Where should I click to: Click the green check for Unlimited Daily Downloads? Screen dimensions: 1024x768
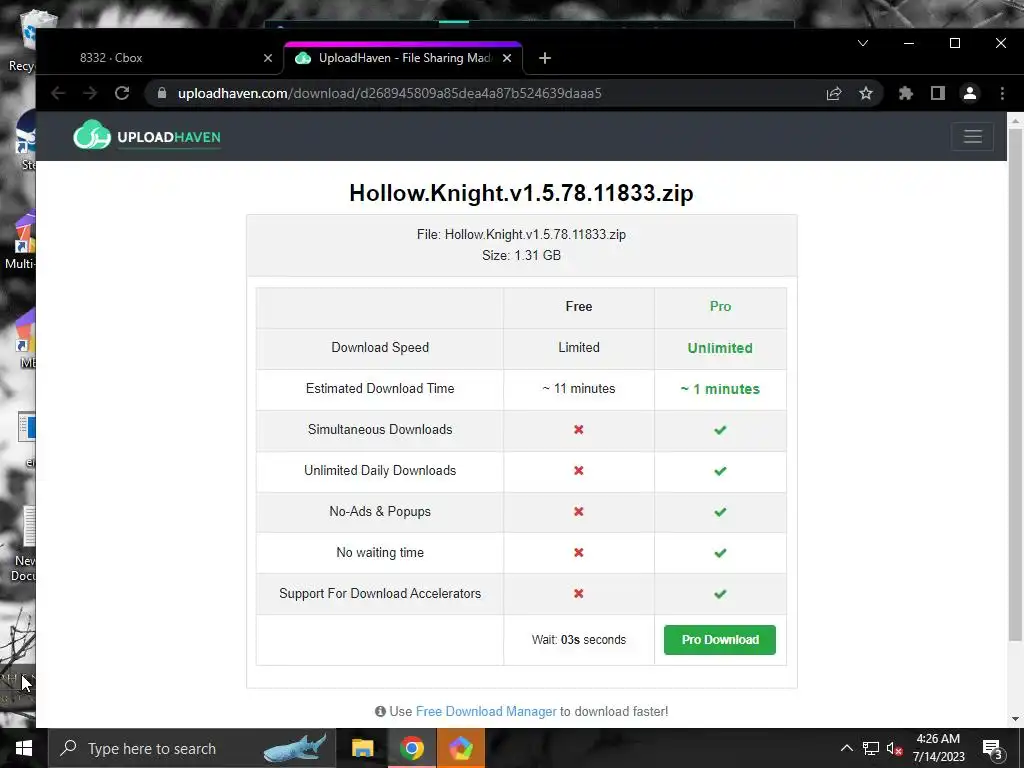720,471
